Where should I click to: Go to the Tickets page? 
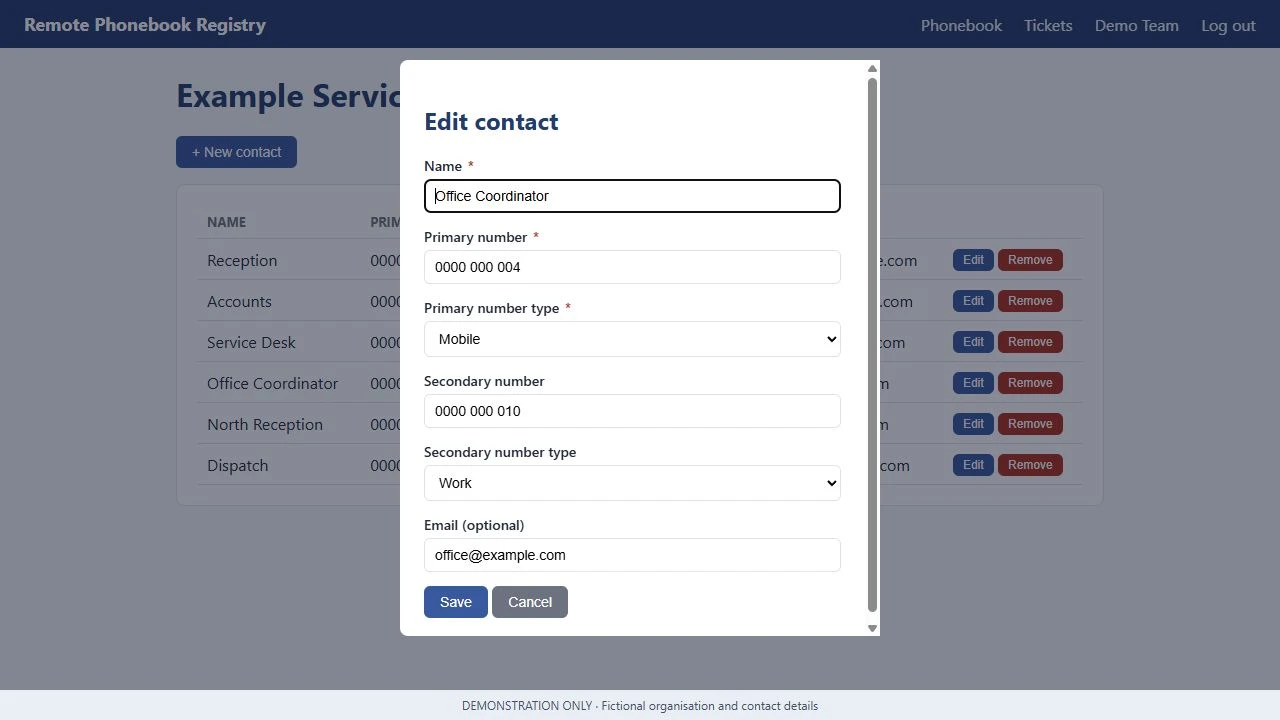coord(1048,25)
